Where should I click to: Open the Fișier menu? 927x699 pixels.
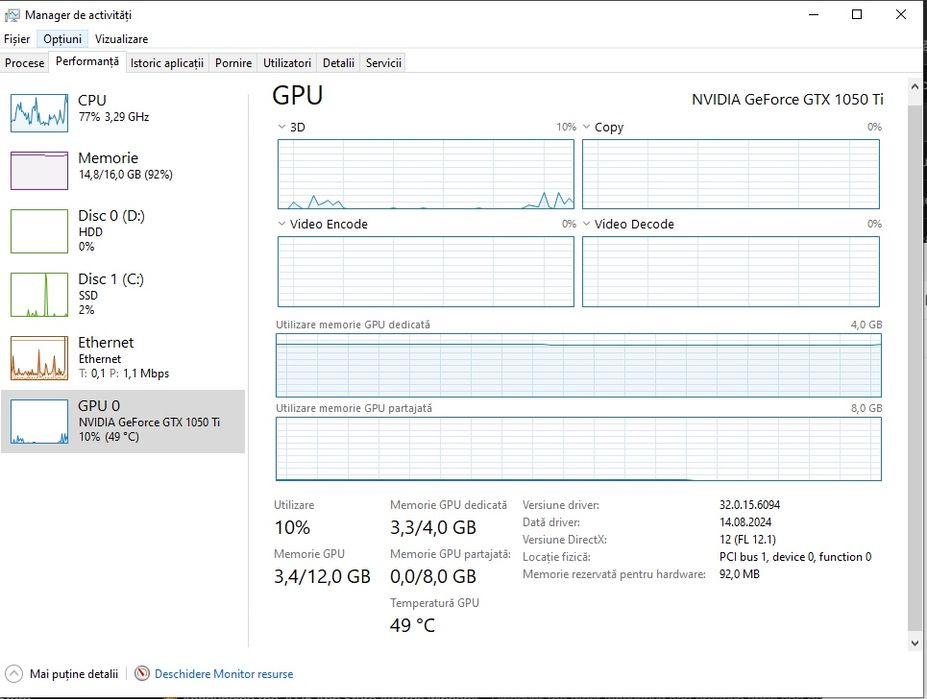tap(17, 39)
